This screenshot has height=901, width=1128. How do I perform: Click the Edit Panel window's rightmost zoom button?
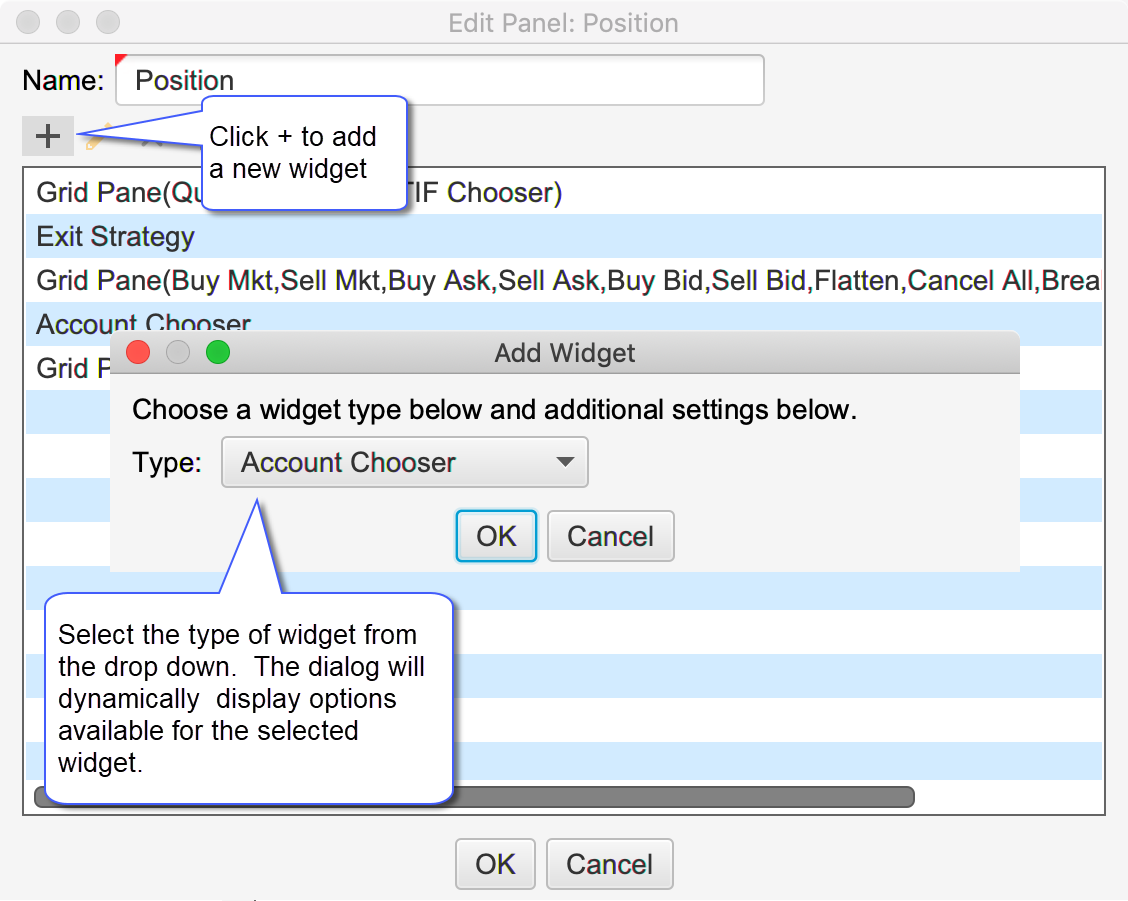coord(108,22)
